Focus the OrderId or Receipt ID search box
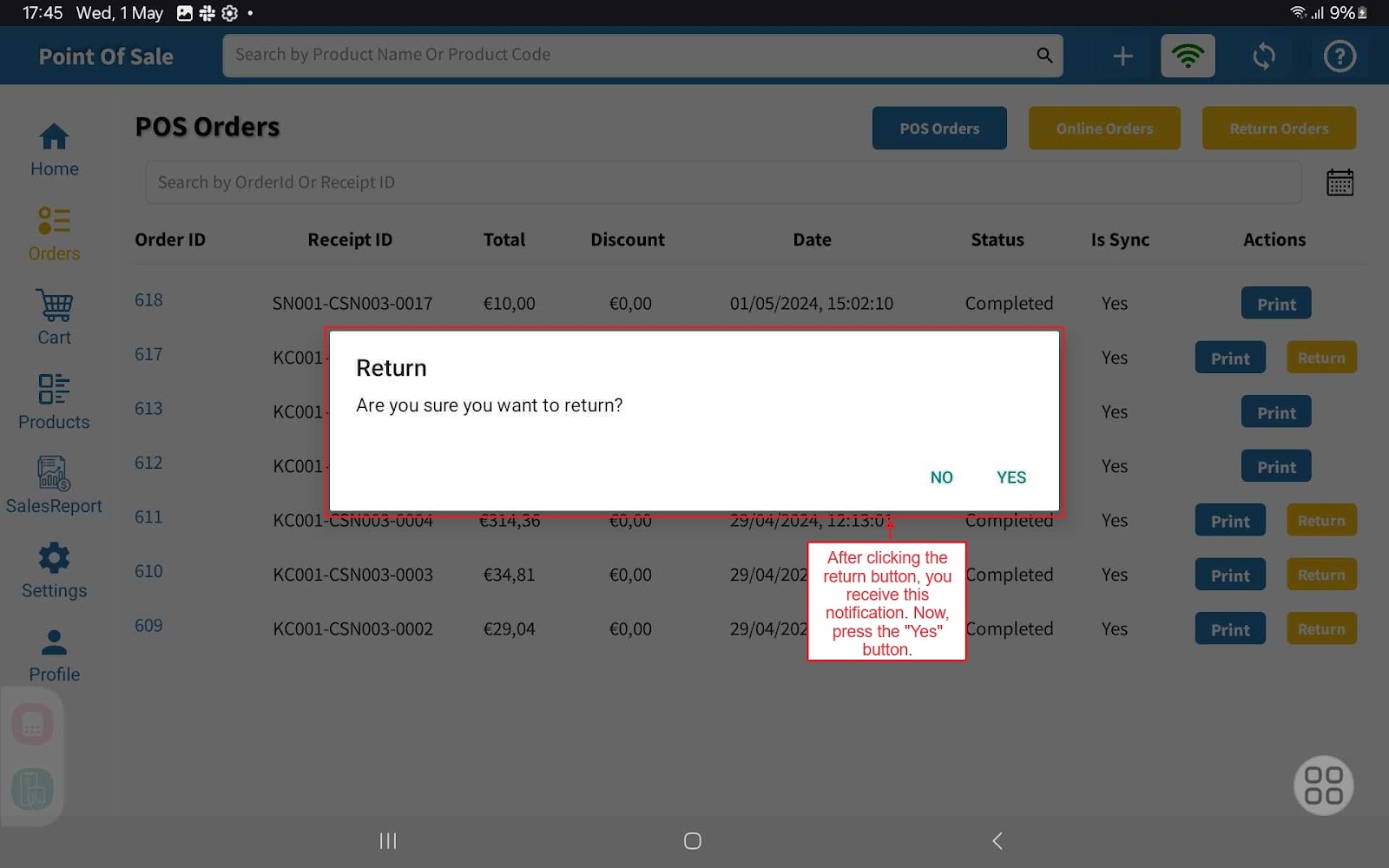The height and width of the screenshot is (868, 1389). [x=722, y=182]
